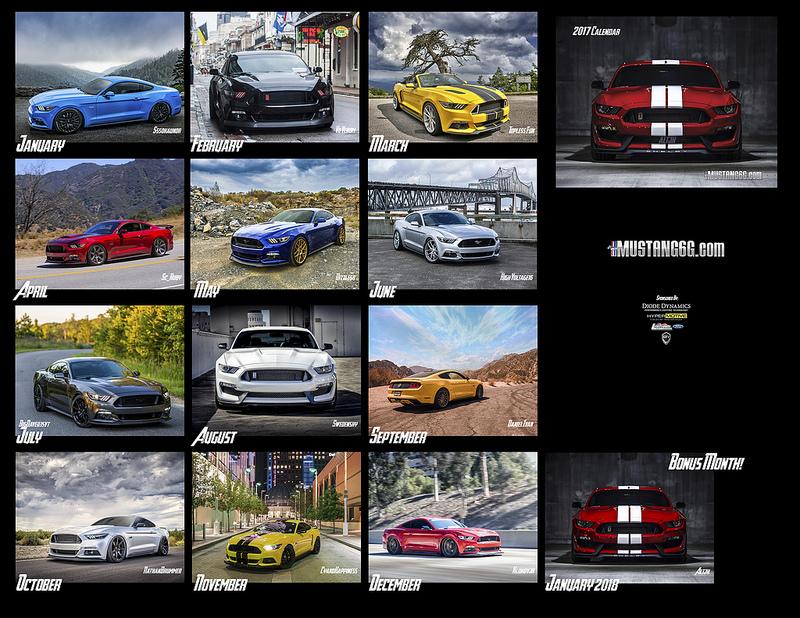The height and width of the screenshot is (618, 800).
Task: Click the "June" month label
Action: [x=383, y=290]
